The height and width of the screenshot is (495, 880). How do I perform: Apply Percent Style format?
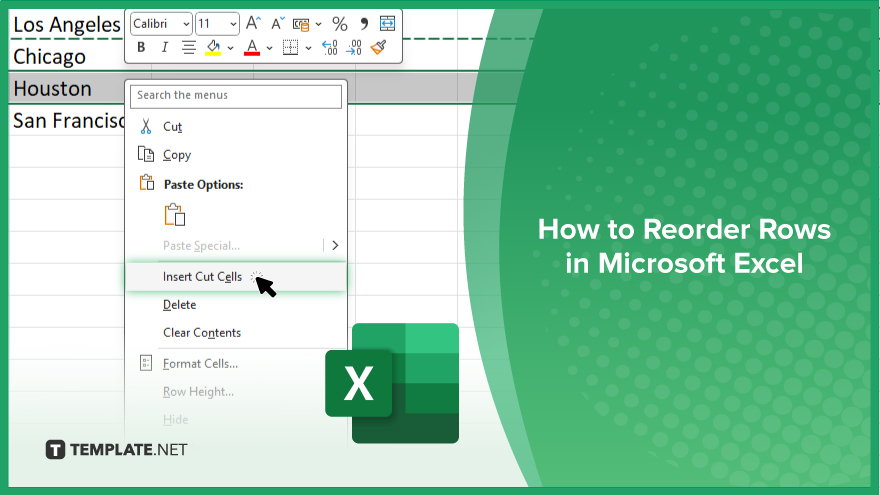click(x=340, y=24)
